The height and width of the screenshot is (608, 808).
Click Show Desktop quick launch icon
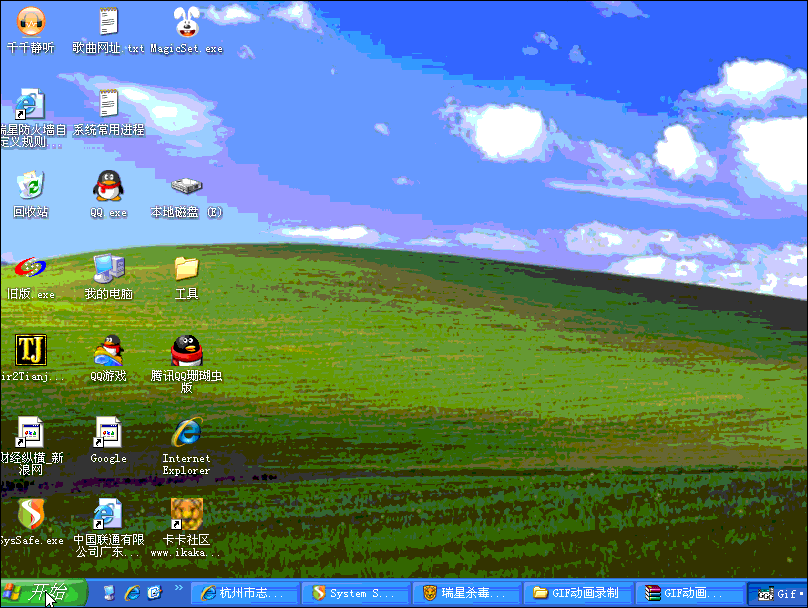[109, 593]
